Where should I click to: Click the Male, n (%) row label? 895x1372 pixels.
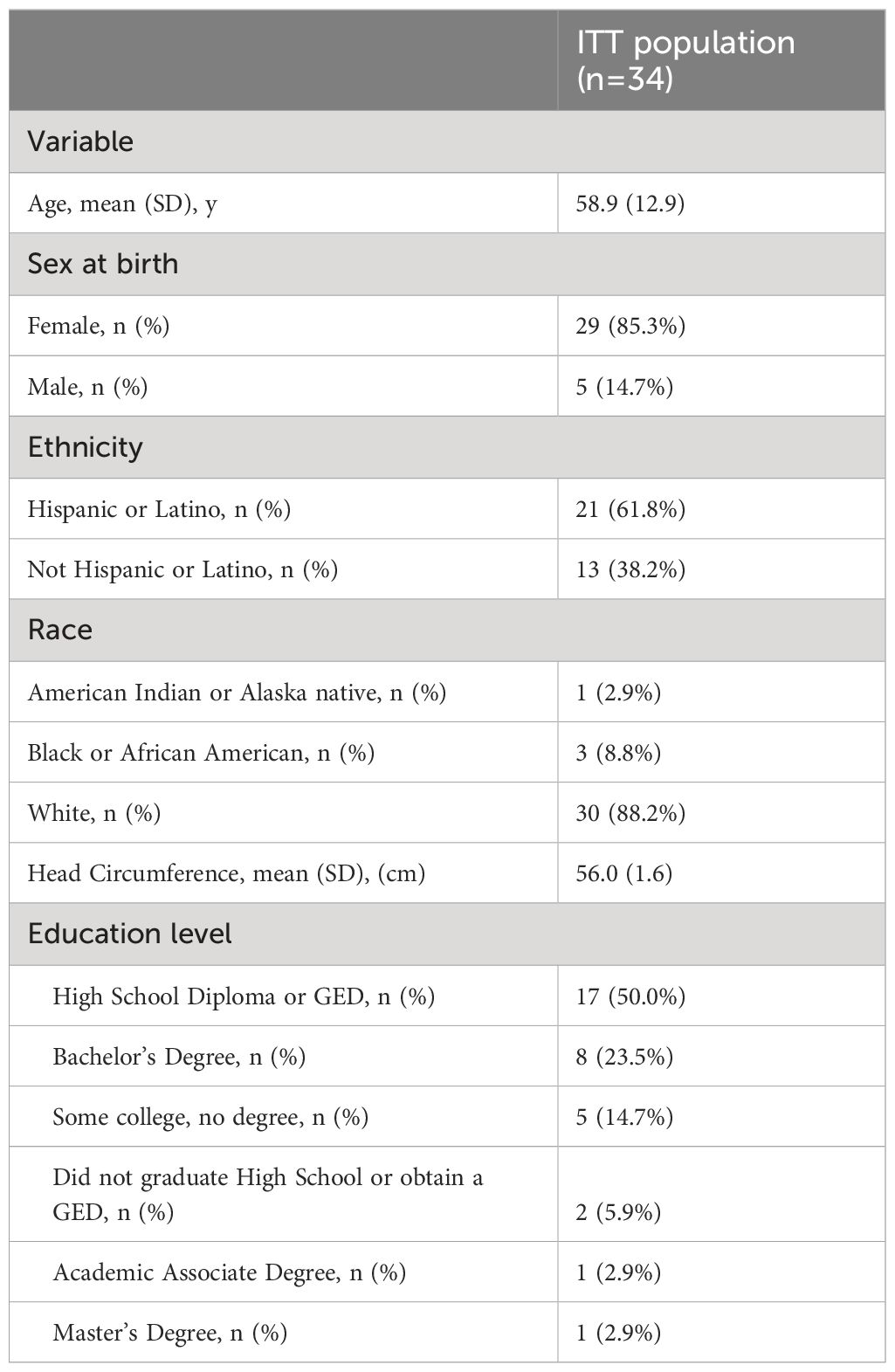87,386
